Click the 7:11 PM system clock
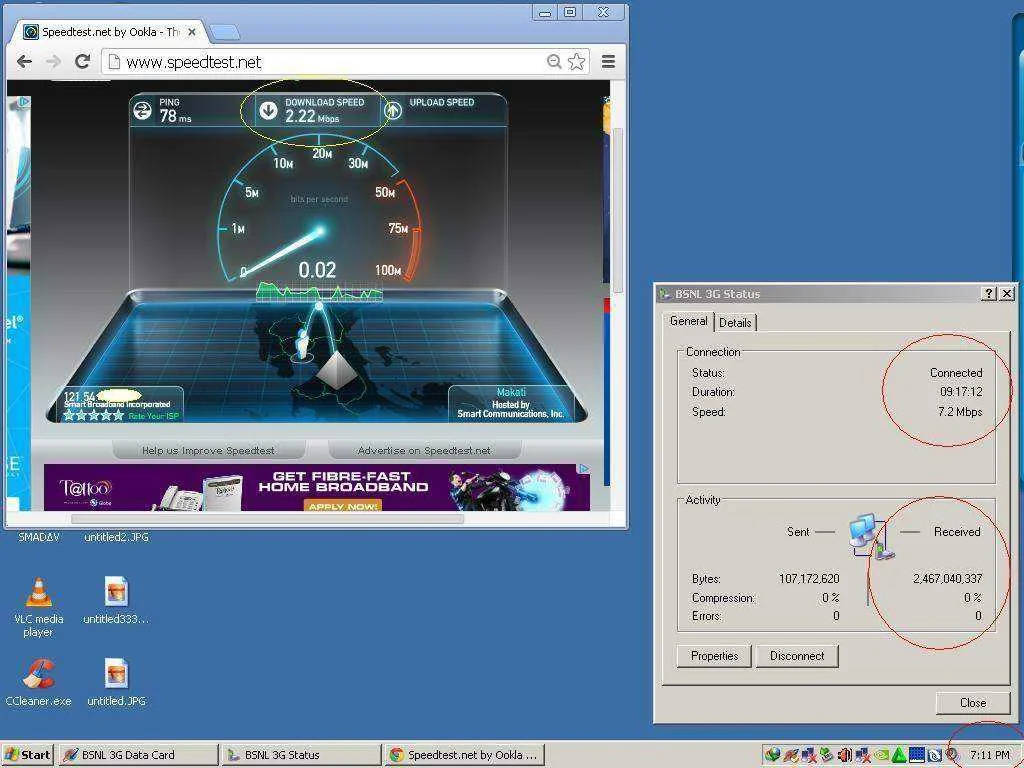 coord(989,755)
